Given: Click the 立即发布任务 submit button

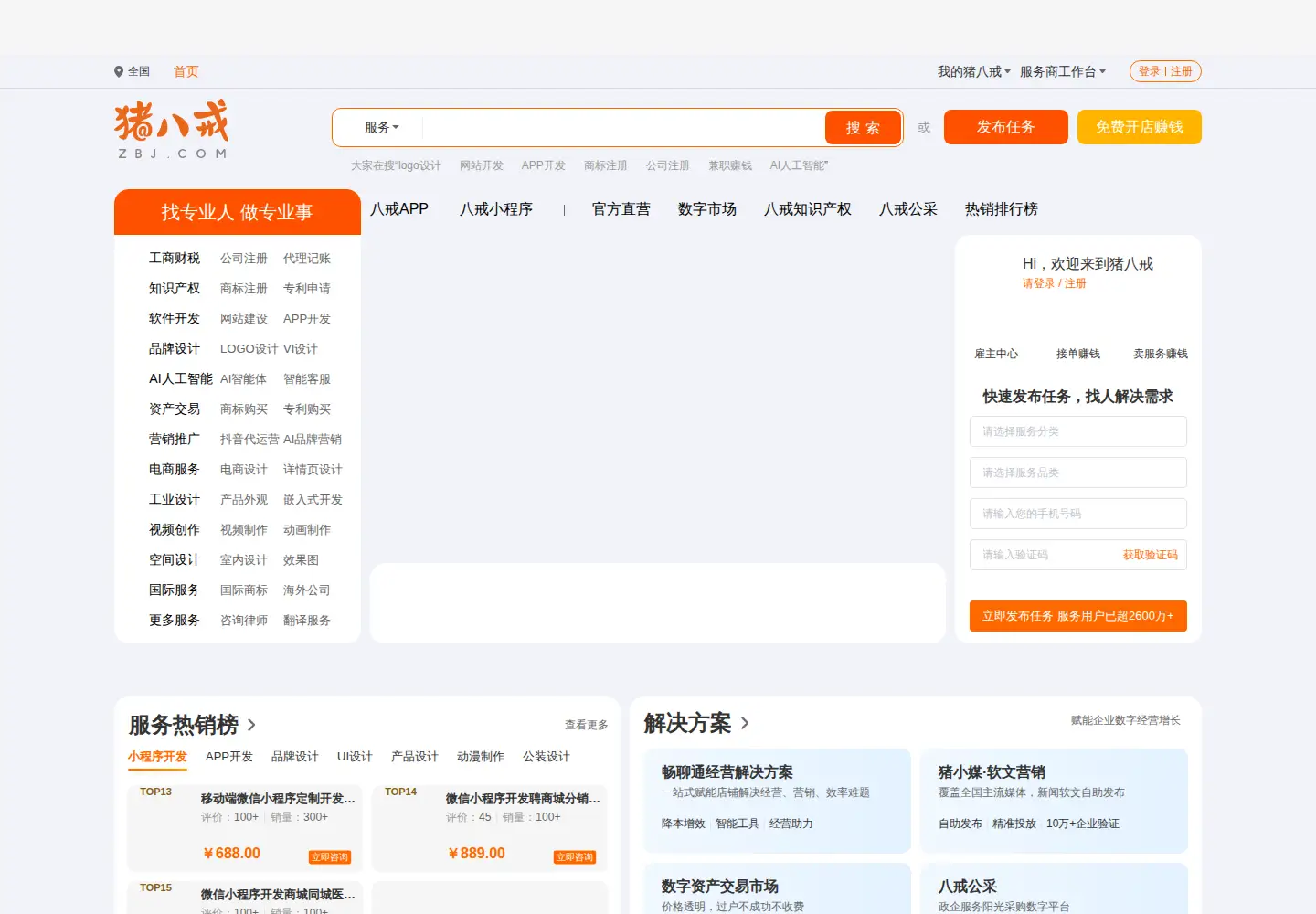Looking at the screenshot, I should click(x=1078, y=616).
